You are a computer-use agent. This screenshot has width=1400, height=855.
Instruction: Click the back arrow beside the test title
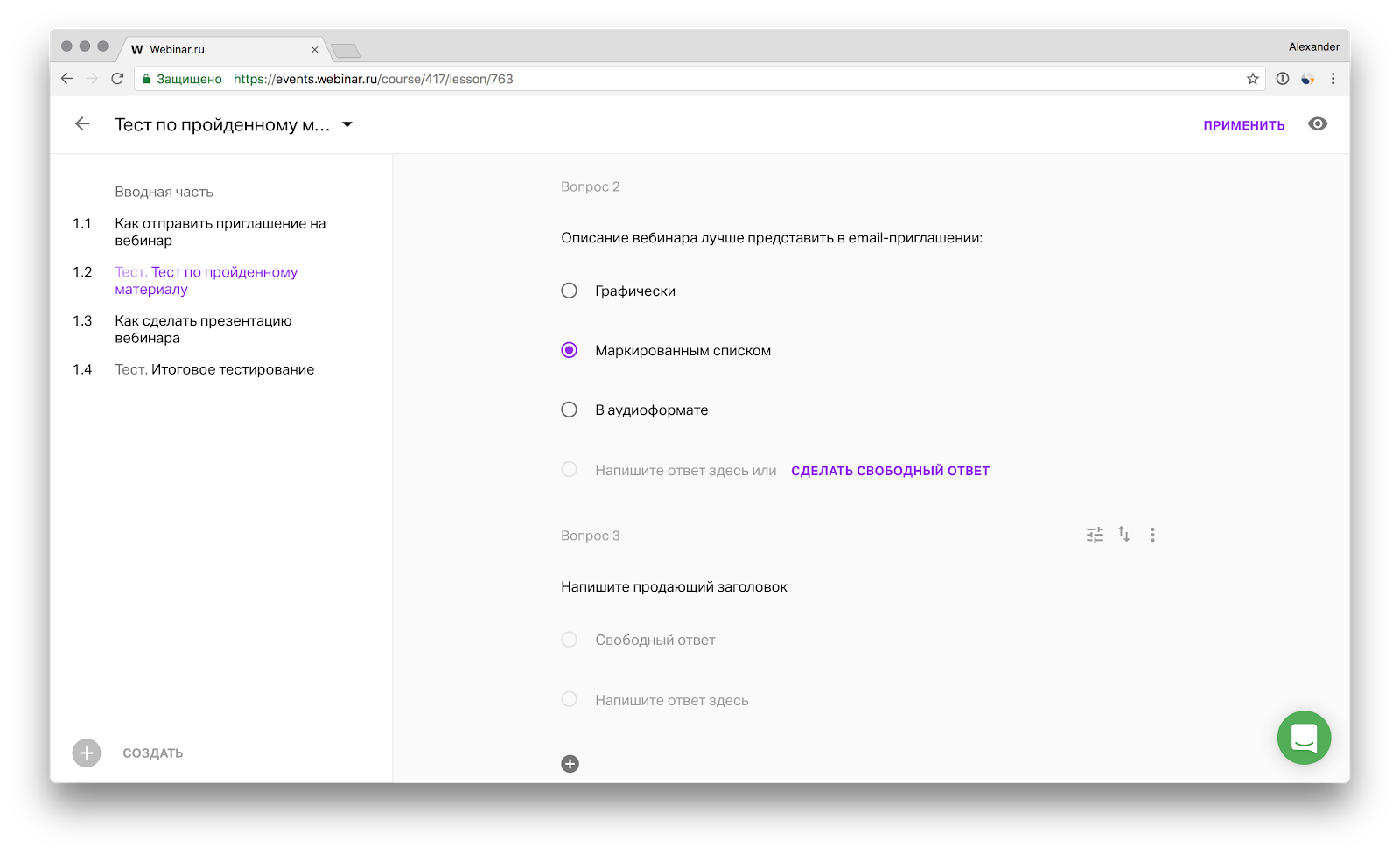(82, 124)
